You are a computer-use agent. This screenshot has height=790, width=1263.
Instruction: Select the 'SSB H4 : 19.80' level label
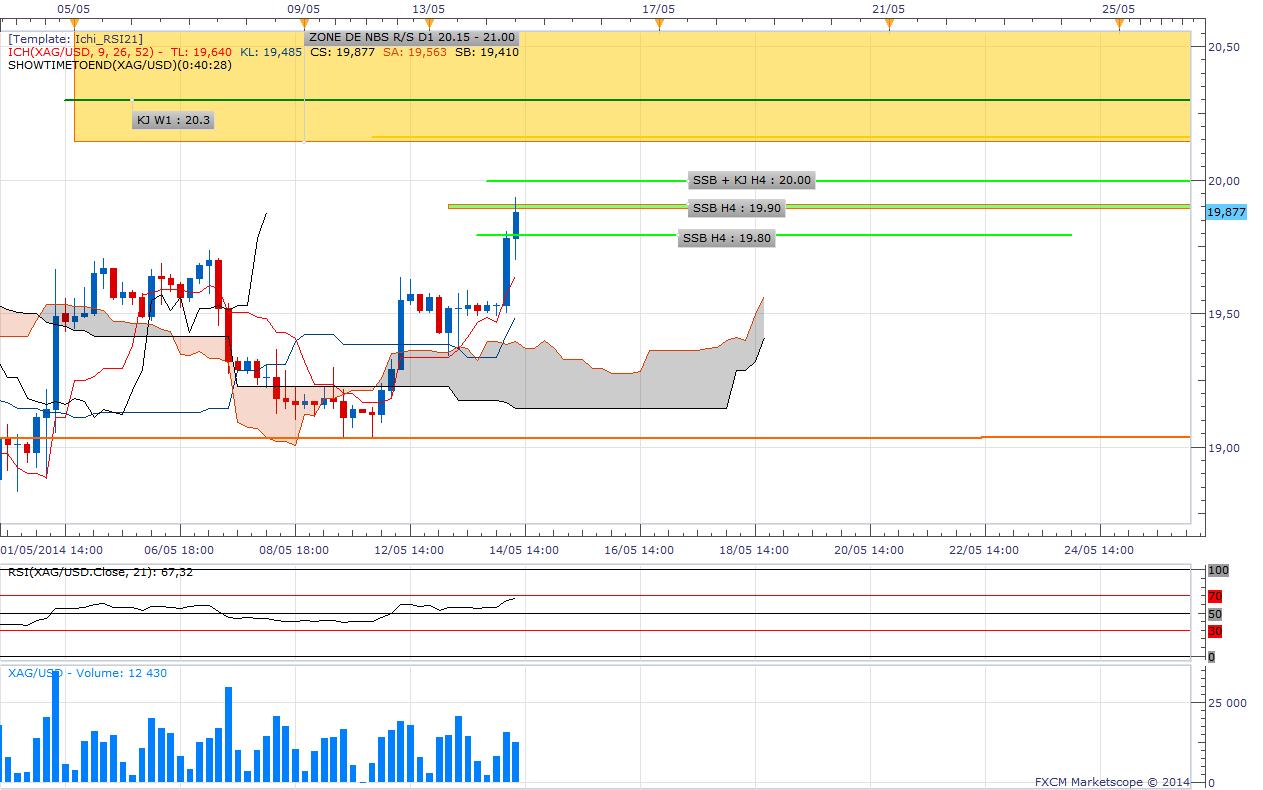[727, 238]
